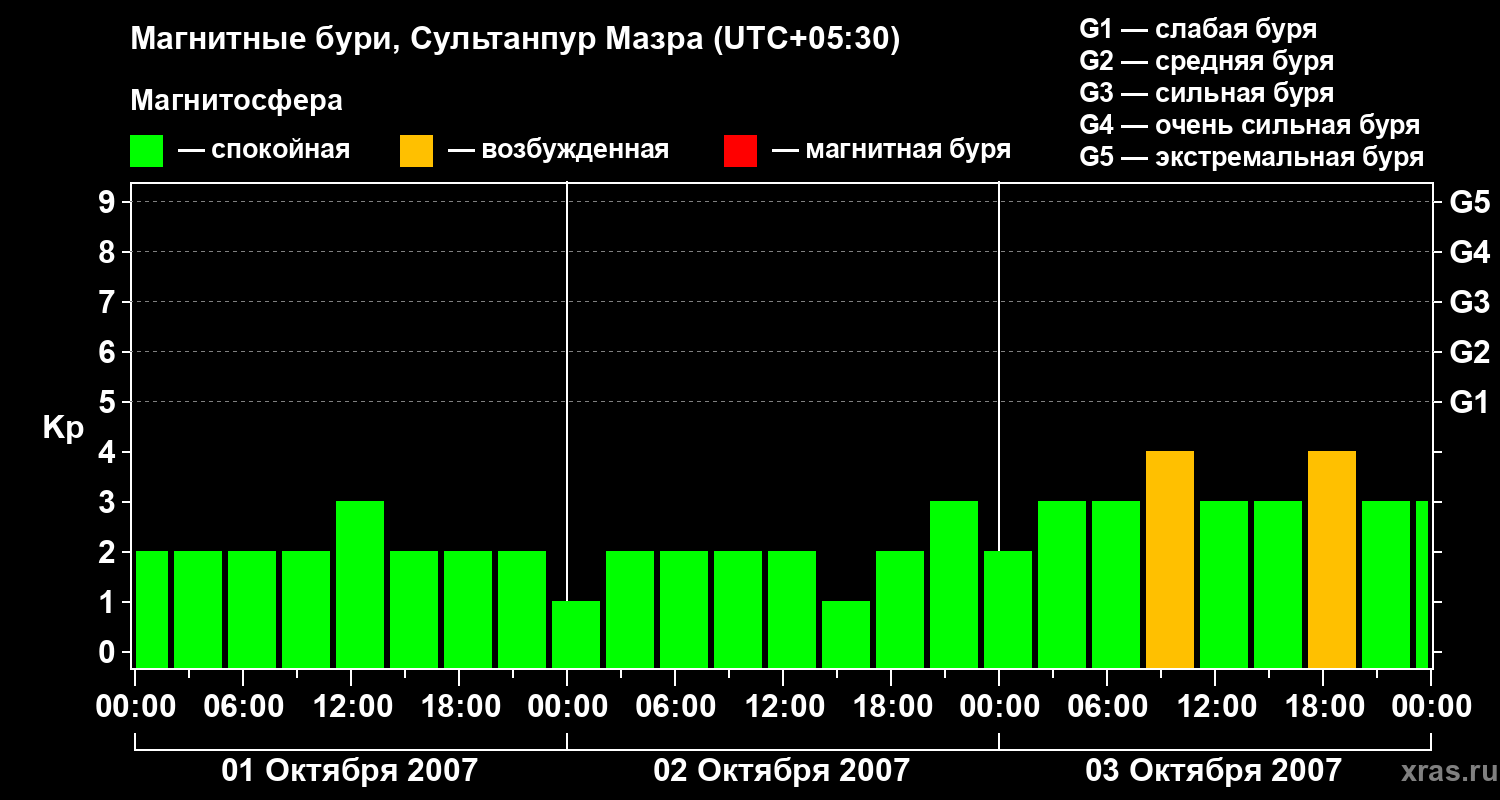Click the orange bar at 18:00 on 03 Октября
The image size is (1500, 800).
1332,560
